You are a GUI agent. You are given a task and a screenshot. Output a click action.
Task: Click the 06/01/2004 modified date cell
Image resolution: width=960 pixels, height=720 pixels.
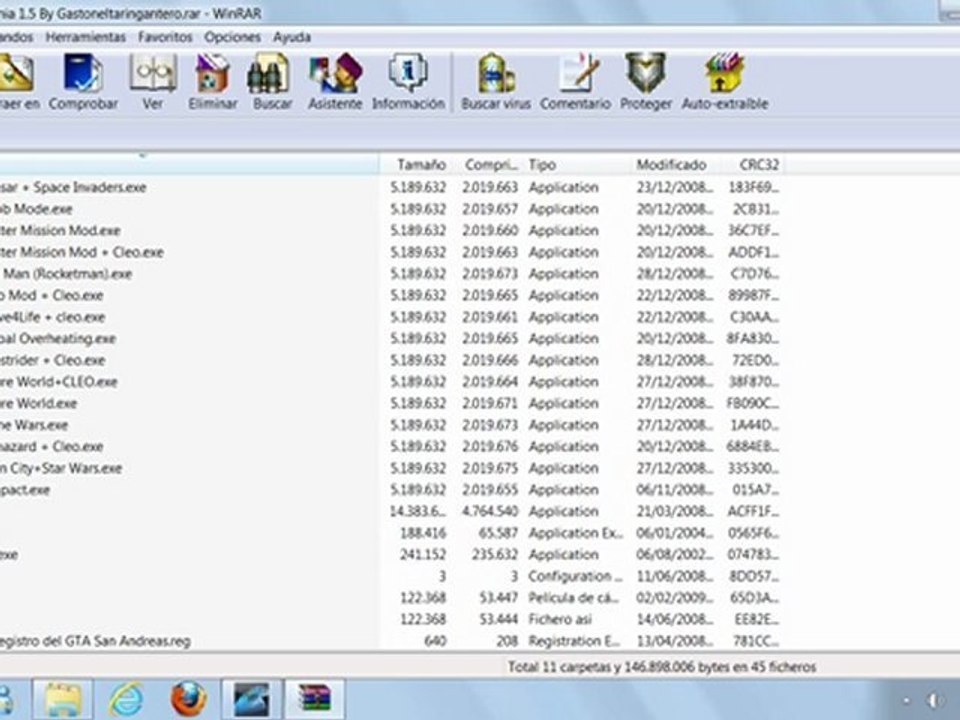click(x=675, y=533)
